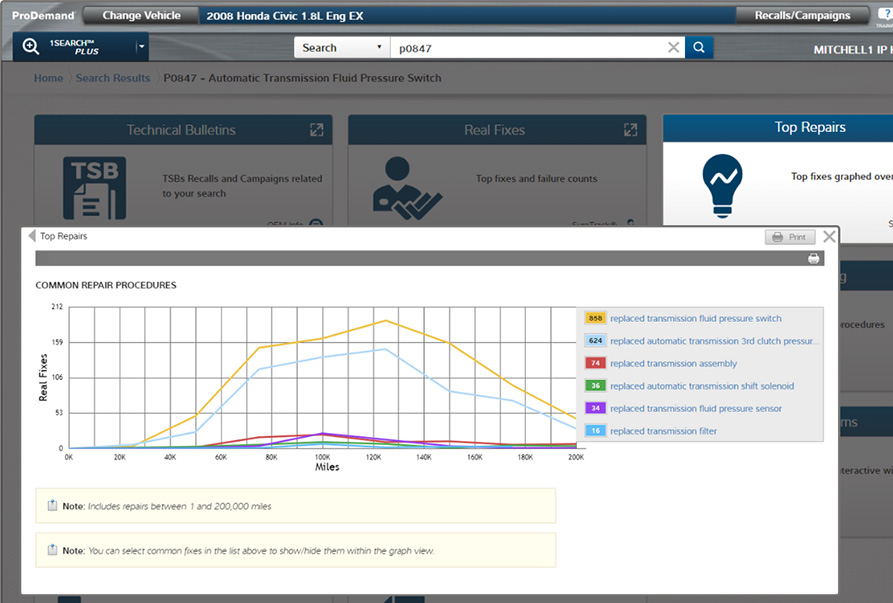
Task: Open the 1Search Plus dropdown arrow
Action: (141, 47)
